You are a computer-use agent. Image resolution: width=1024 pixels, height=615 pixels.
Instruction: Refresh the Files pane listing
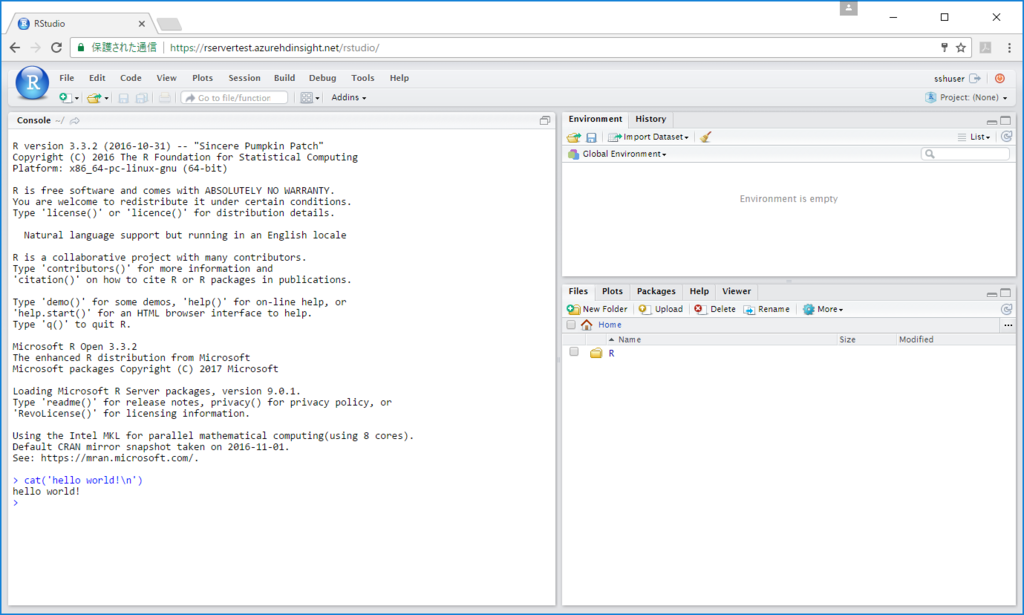1006,309
